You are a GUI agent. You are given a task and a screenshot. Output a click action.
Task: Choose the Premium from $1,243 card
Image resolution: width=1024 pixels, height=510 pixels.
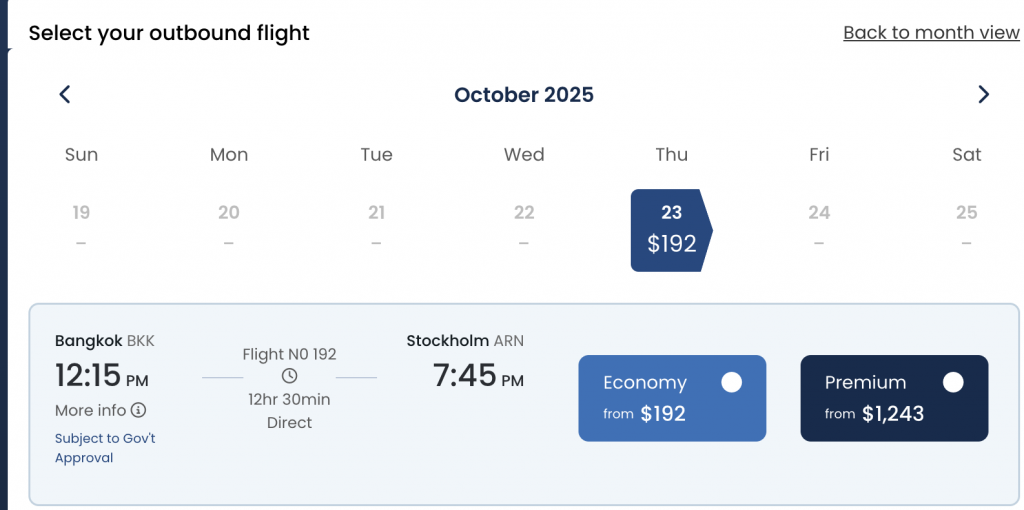pyautogui.click(x=894, y=398)
